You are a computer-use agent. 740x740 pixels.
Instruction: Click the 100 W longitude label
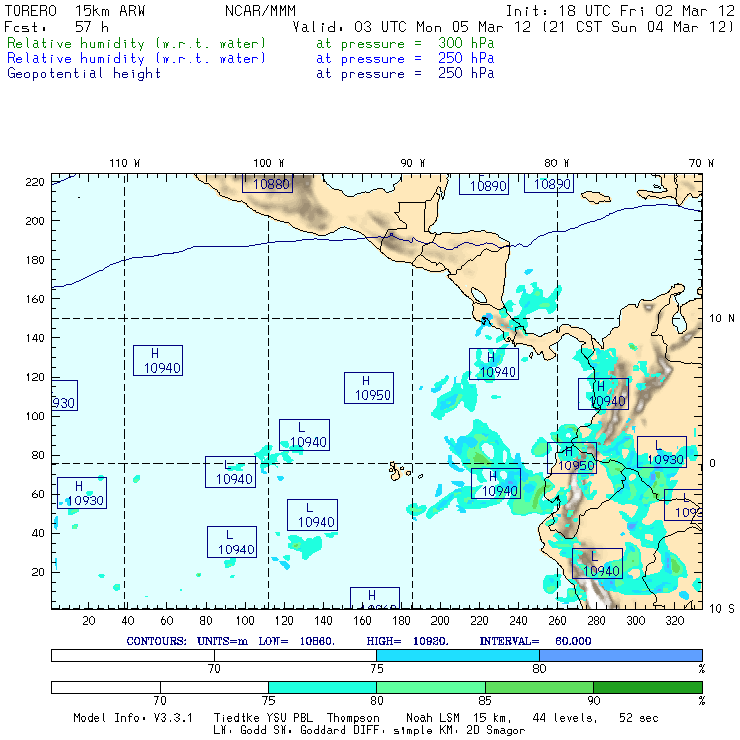pos(268,162)
